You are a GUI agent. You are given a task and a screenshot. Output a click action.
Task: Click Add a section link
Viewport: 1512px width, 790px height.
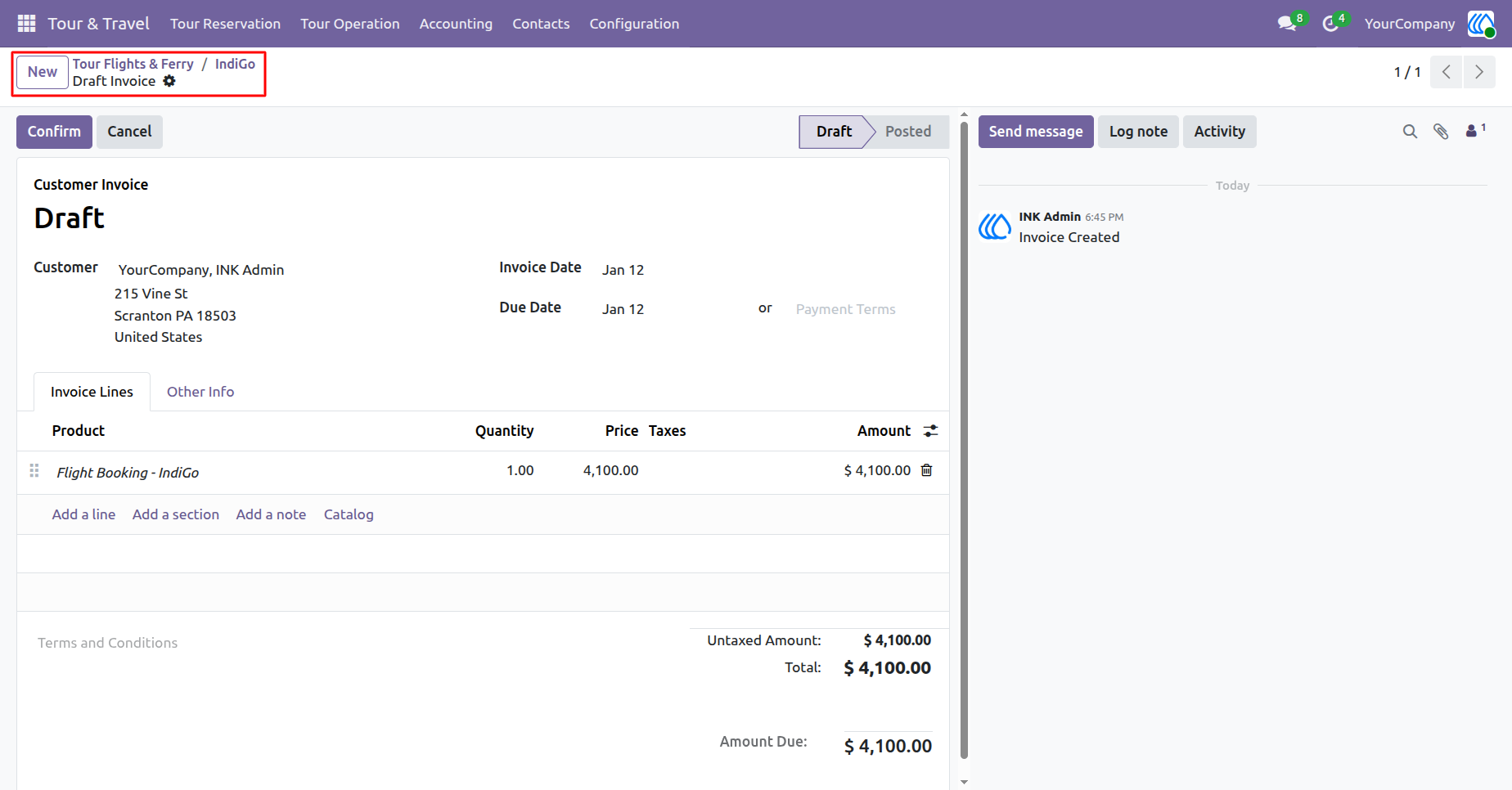[176, 514]
